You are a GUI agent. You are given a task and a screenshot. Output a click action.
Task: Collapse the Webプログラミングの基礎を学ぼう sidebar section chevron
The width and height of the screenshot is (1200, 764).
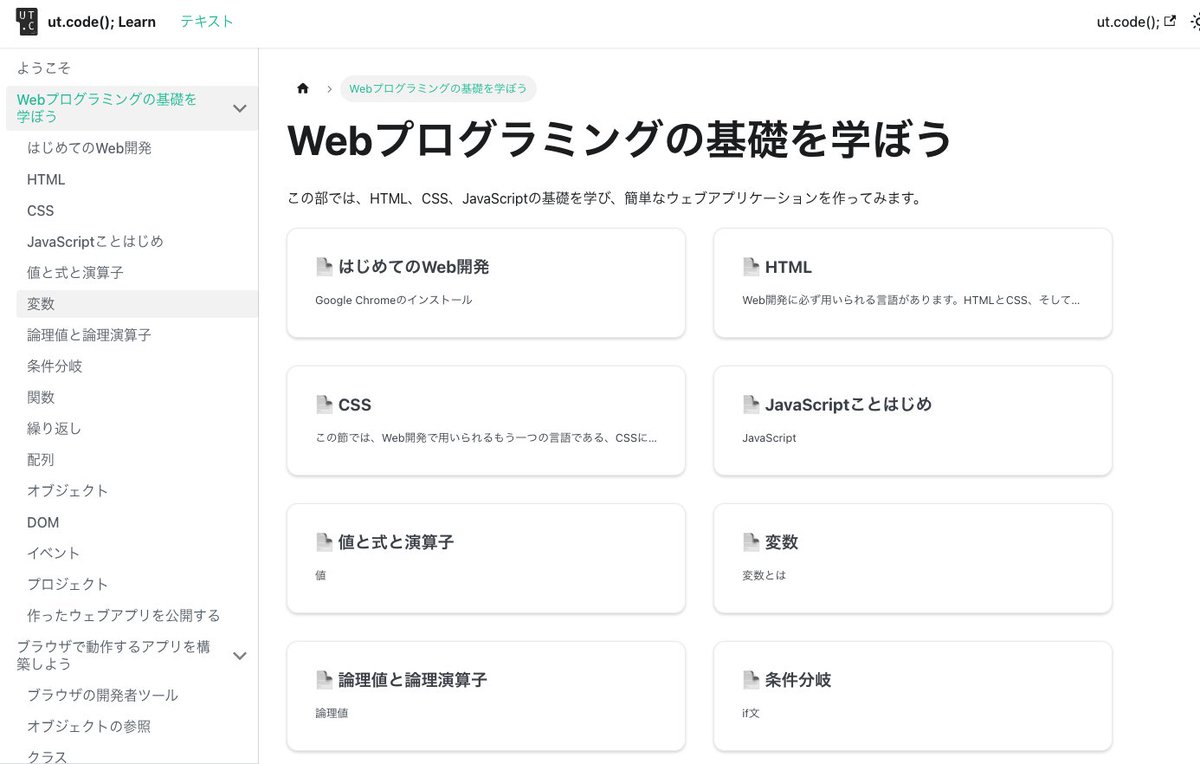pyautogui.click(x=240, y=108)
